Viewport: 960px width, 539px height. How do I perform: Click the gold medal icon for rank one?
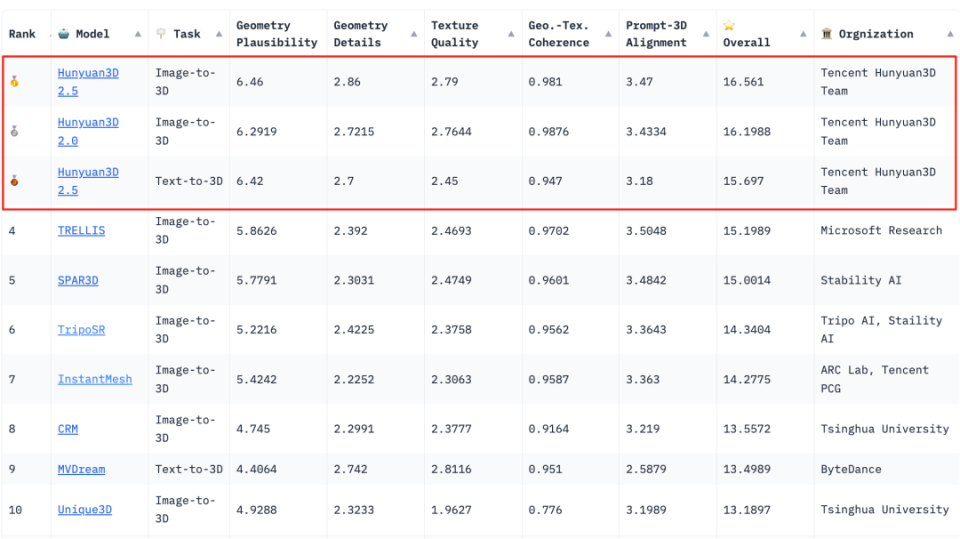point(14,81)
